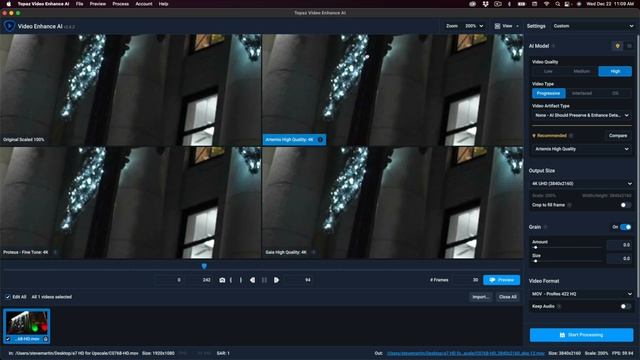This screenshot has width=640, height=360.
Task: Click the Close All button
Action: tap(508, 297)
